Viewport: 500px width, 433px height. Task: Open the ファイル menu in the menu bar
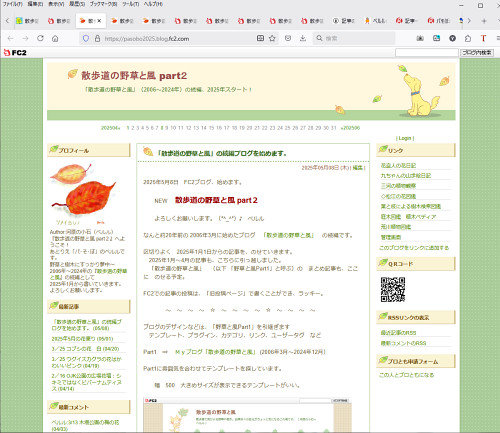[x=13, y=4]
